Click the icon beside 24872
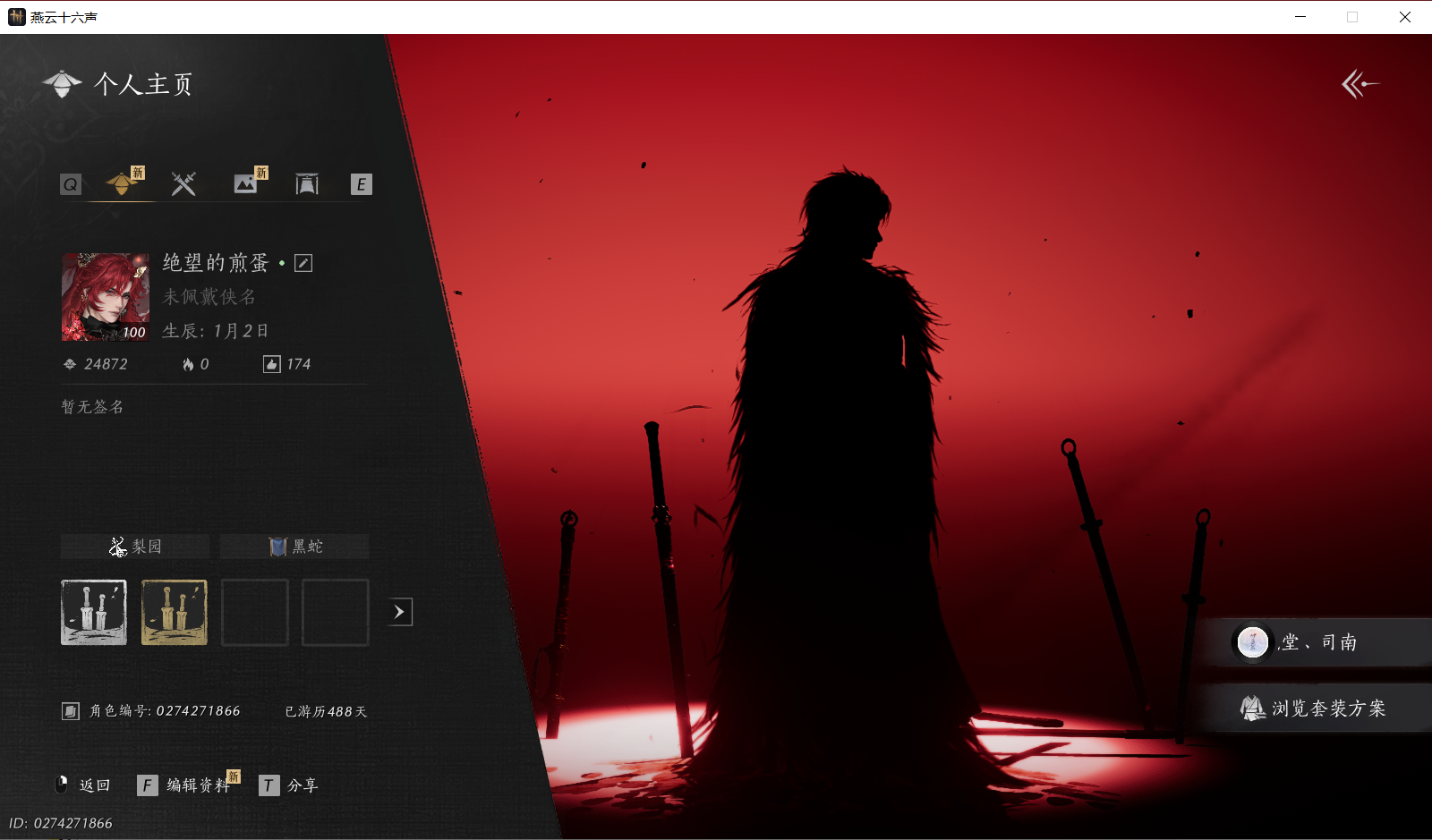The width and height of the screenshot is (1432, 840). (70, 364)
